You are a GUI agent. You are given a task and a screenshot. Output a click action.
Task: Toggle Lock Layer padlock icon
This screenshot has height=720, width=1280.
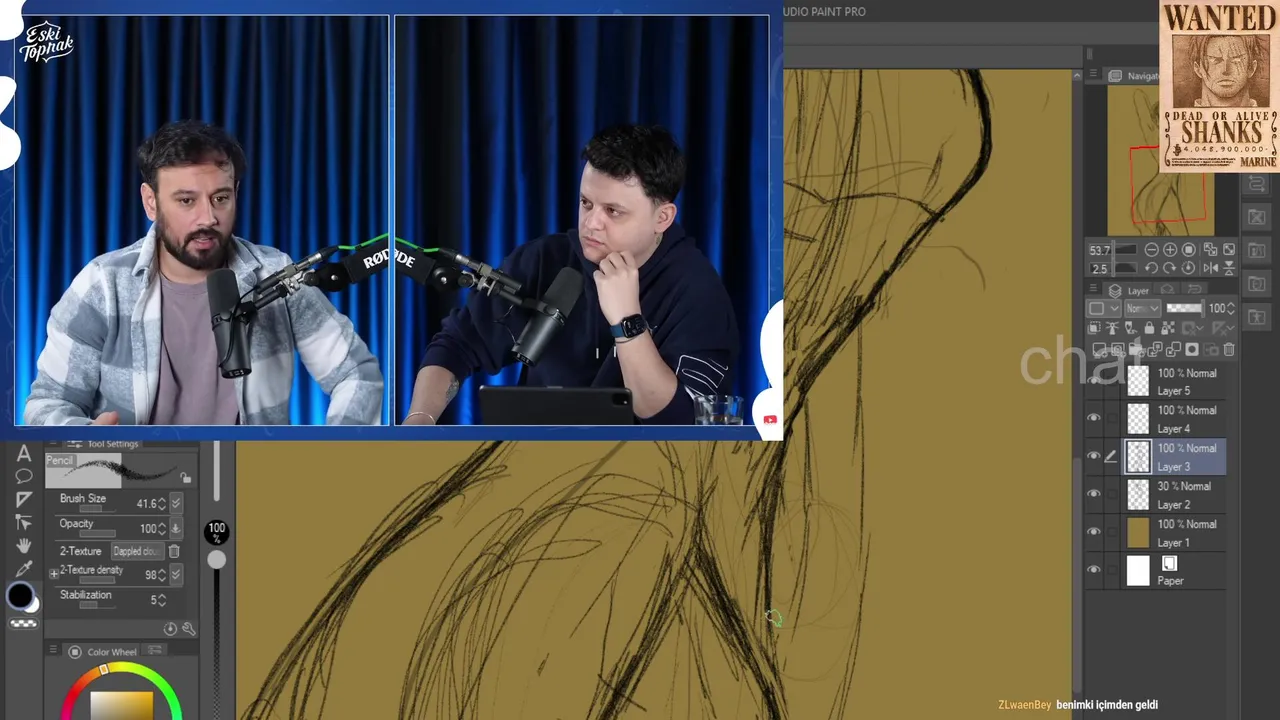coord(1148,328)
